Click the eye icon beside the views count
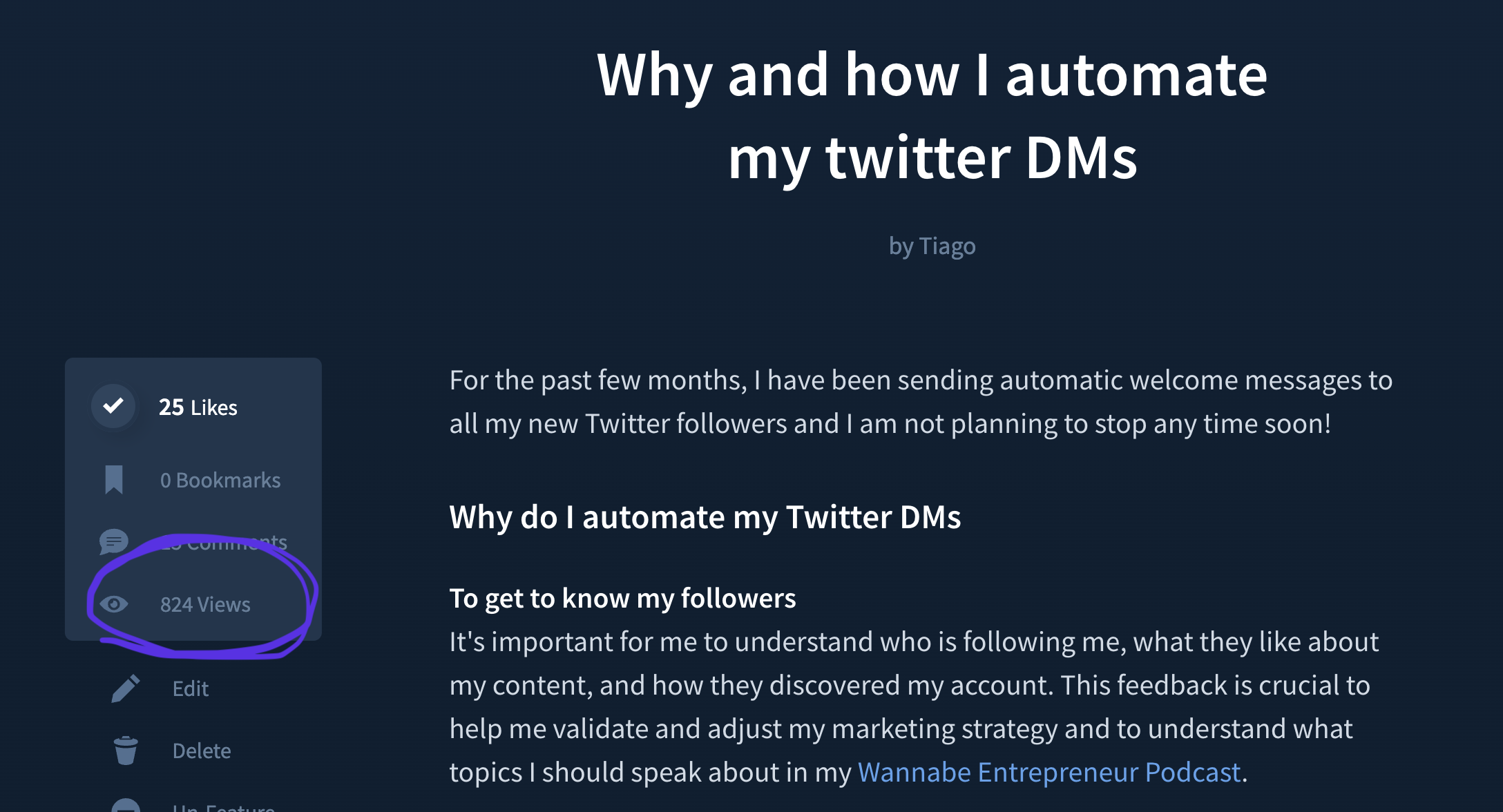Image resolution: width=1503 pixels, height=812 pixels. pos(114,604)
